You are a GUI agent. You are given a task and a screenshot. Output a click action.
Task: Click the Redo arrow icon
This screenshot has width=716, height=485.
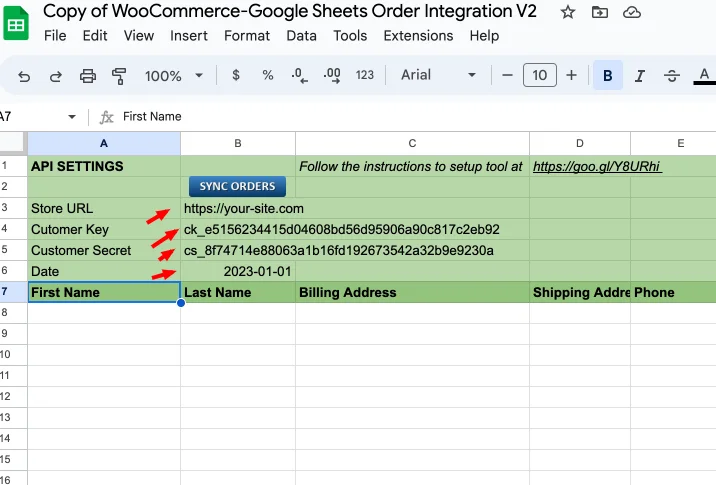pos(56,76)
